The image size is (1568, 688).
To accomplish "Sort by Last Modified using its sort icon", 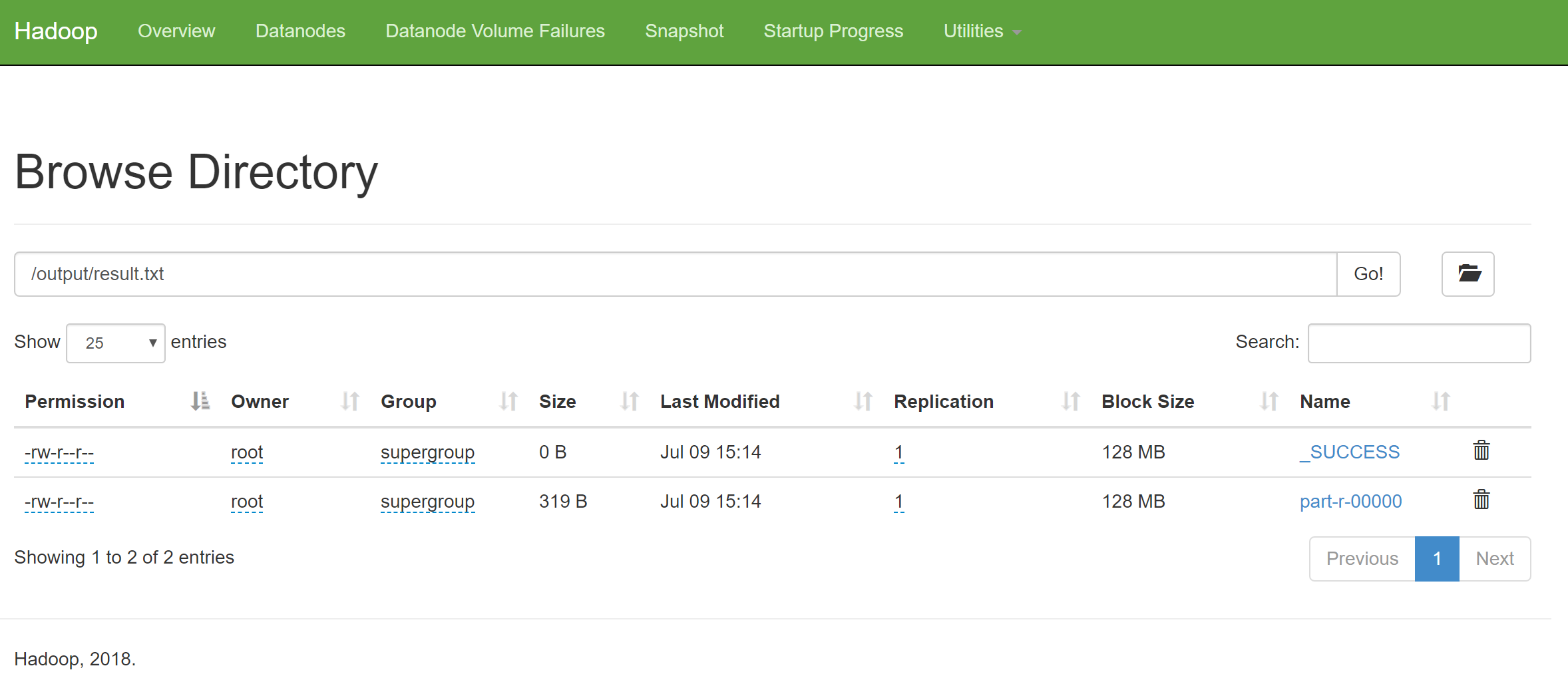I will 863,401.
